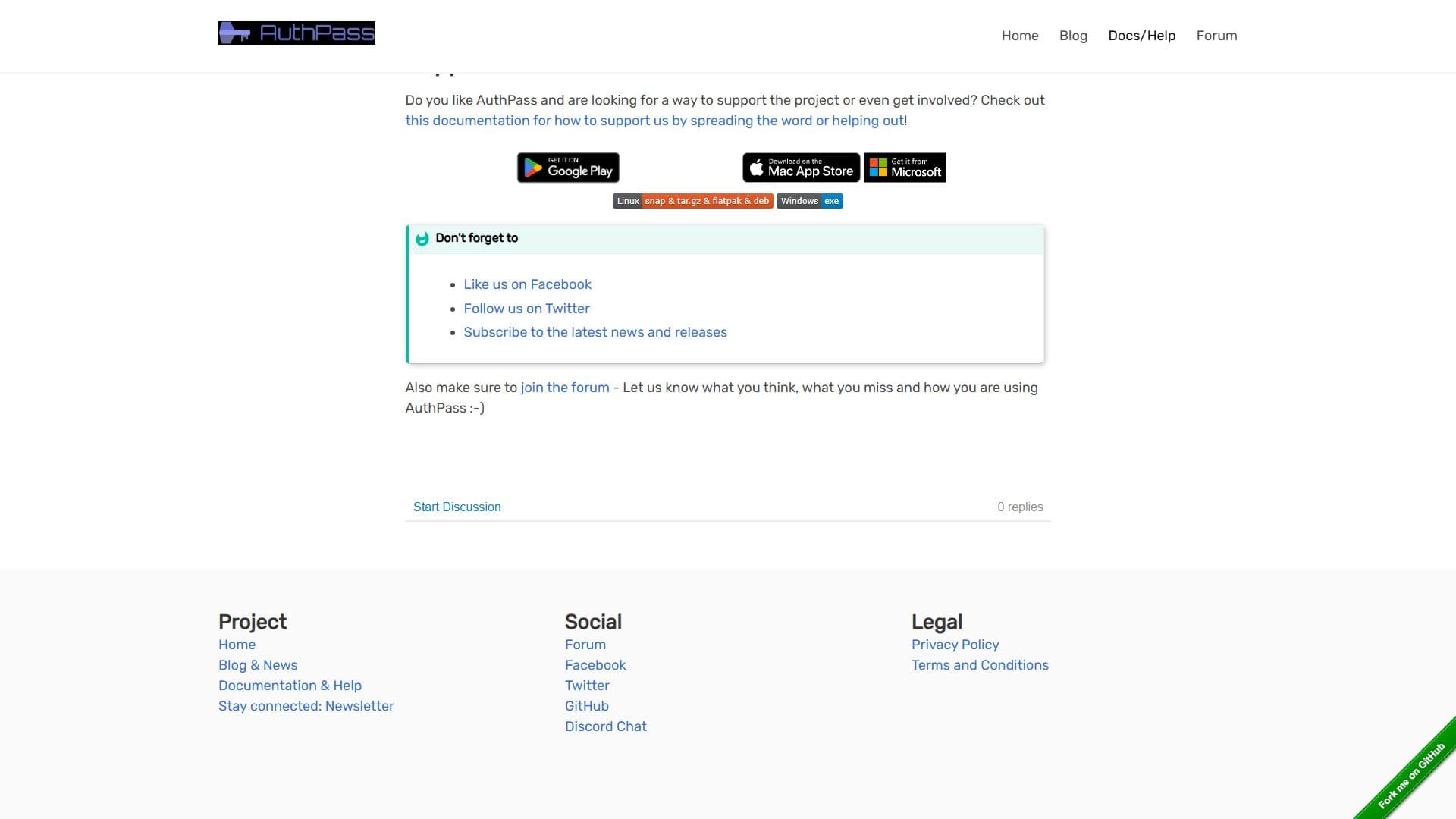Open the Mac App Store badge
The width and height of the screenshot is (1456, 819).
(x=801, y=168)
